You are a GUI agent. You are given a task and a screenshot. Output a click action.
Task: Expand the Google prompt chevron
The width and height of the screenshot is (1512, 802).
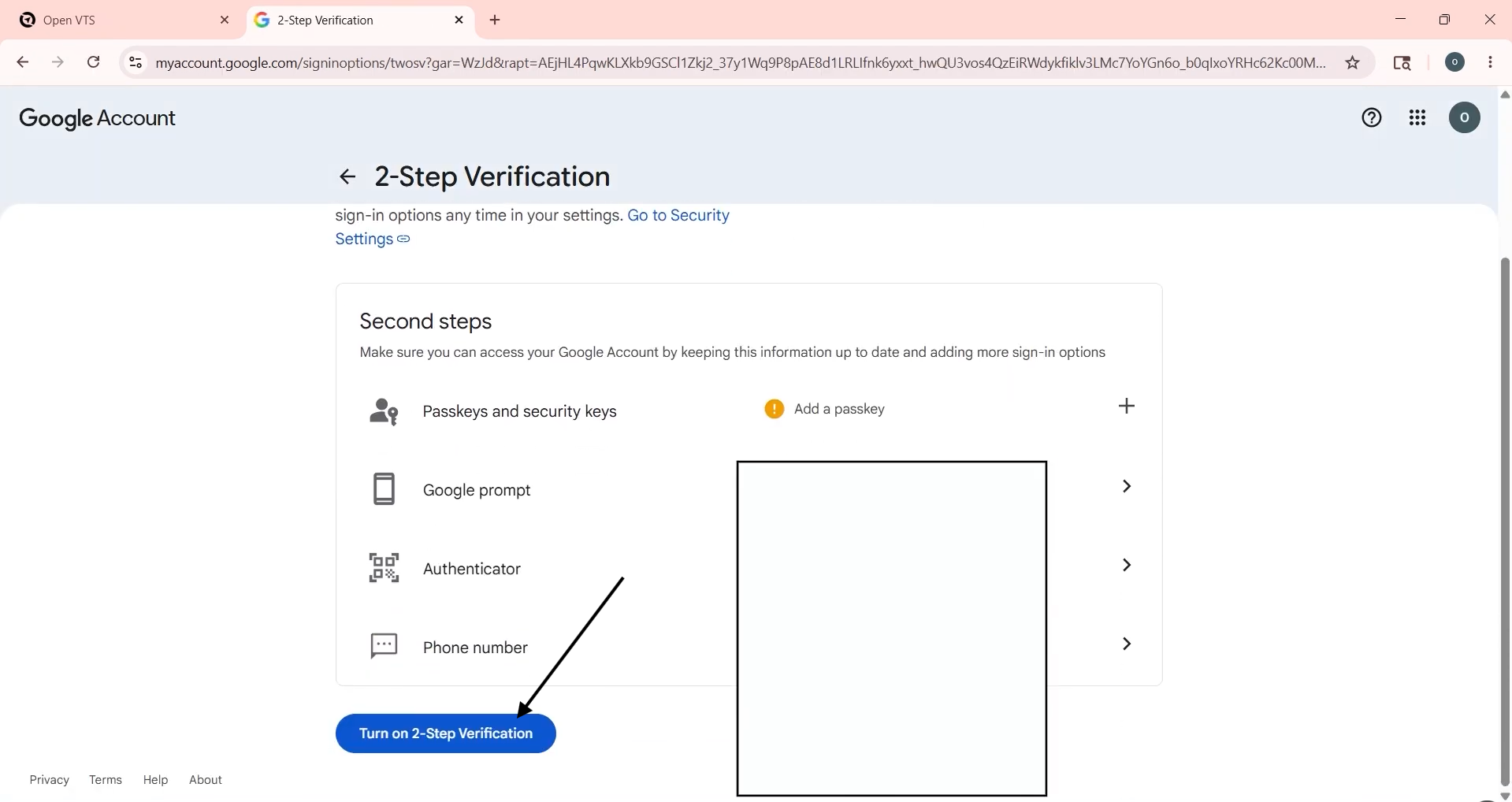click(1127, 487)
